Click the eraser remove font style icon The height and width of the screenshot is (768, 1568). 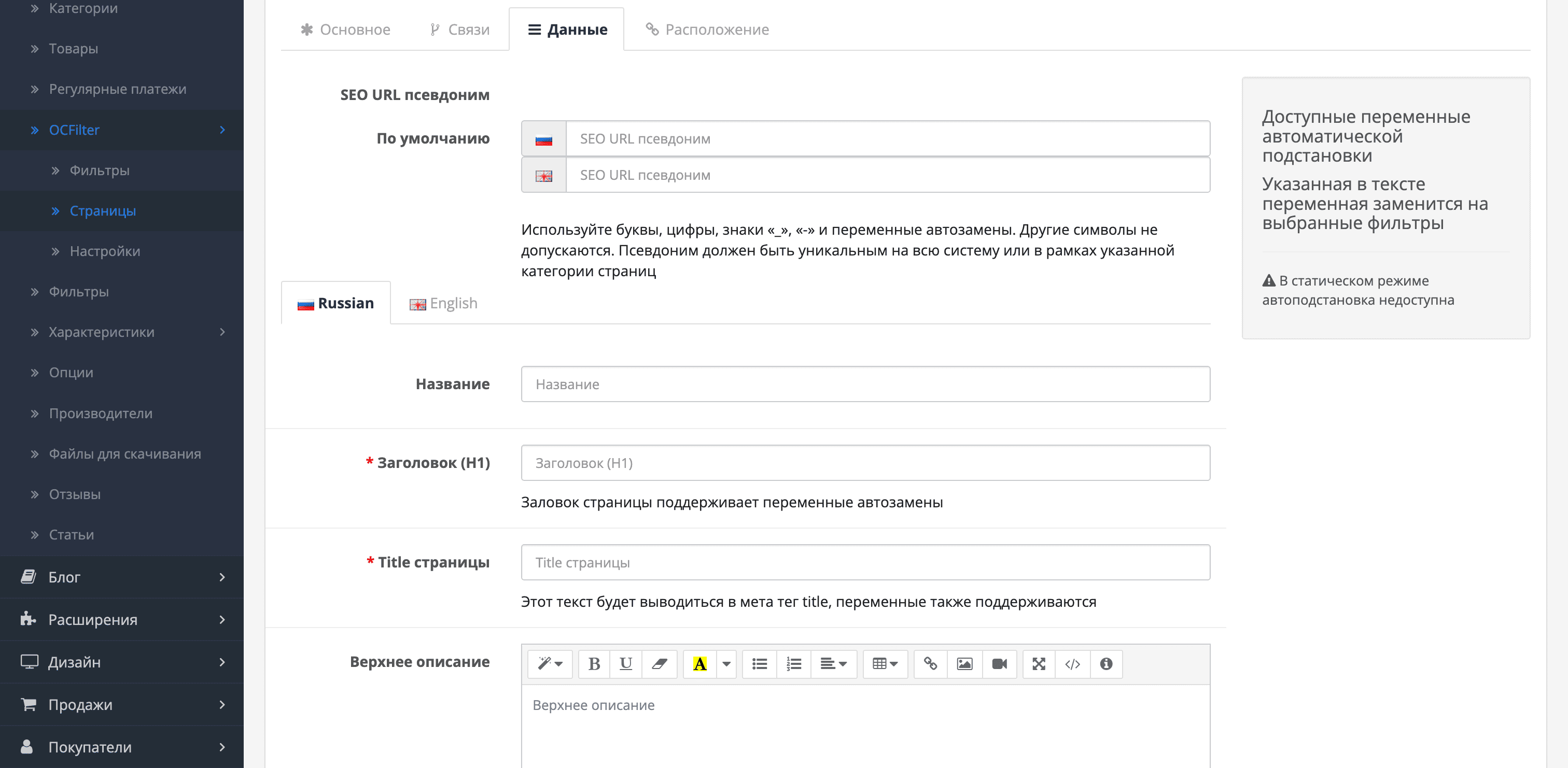coord(659,663)
